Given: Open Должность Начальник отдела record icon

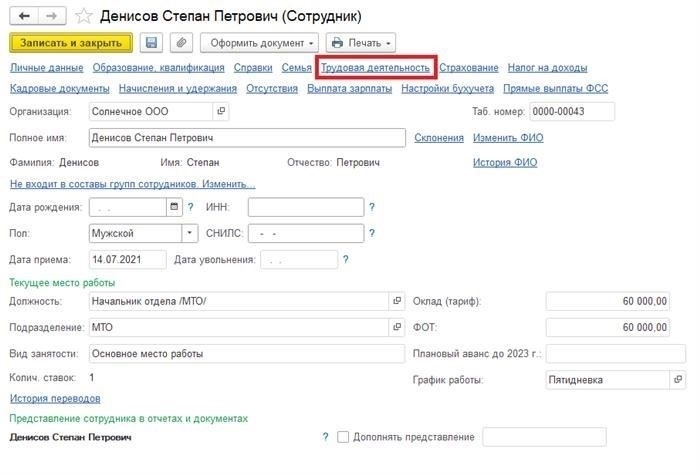Looking at the screenshot, I should (x=397, y=301).
